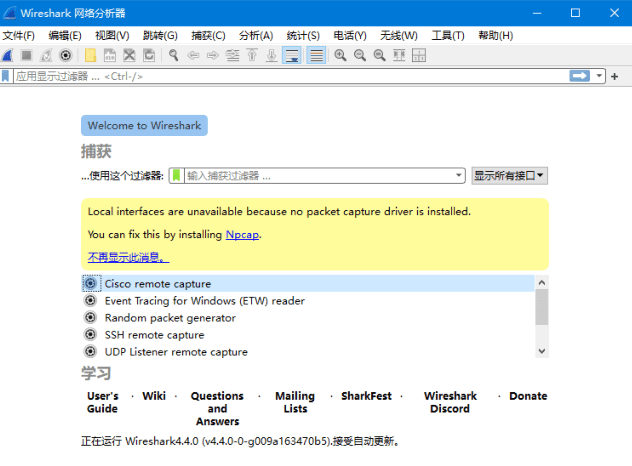
Task: Go to next packet arrow
Action: pyautogui.click(x=213, y=55)
